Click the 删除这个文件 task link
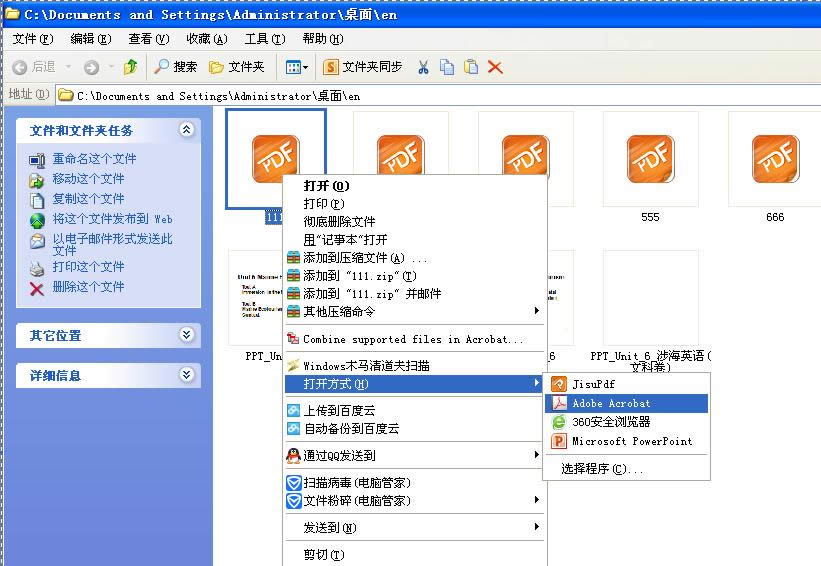The height and width of the screenshot is (566, 821). pyautogui.click(x=88, y=287)
